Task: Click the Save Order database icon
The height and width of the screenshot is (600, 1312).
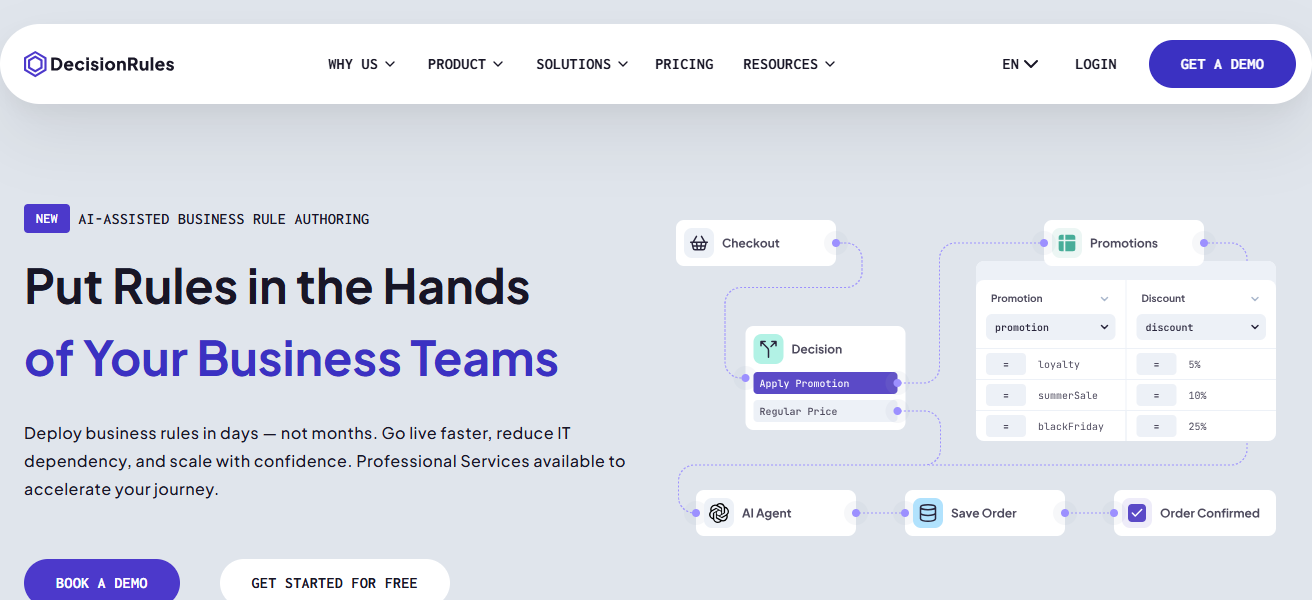Action: click(927, 513)
